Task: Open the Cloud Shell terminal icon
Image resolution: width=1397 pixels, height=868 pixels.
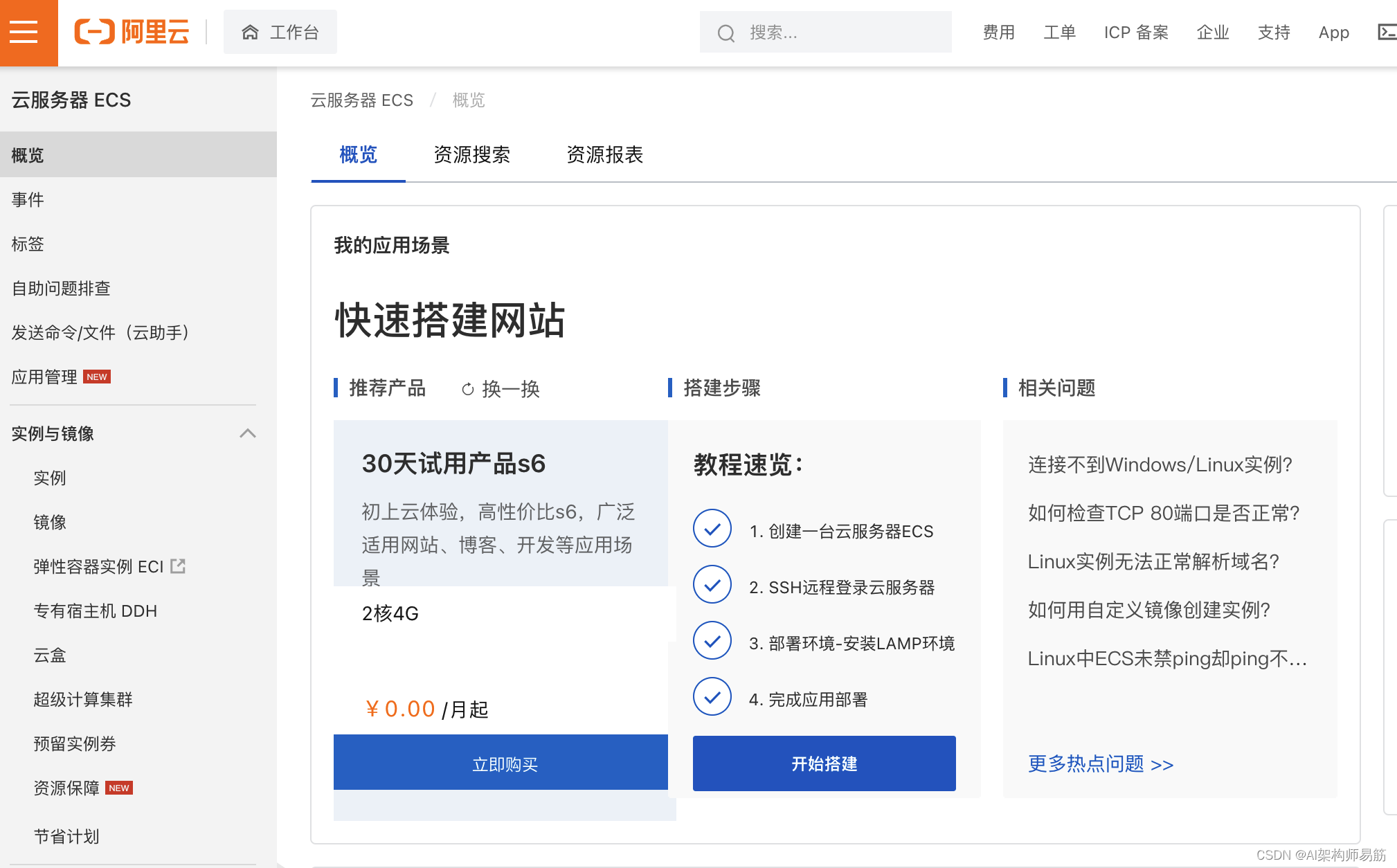Action: (x=1387, y=32)
